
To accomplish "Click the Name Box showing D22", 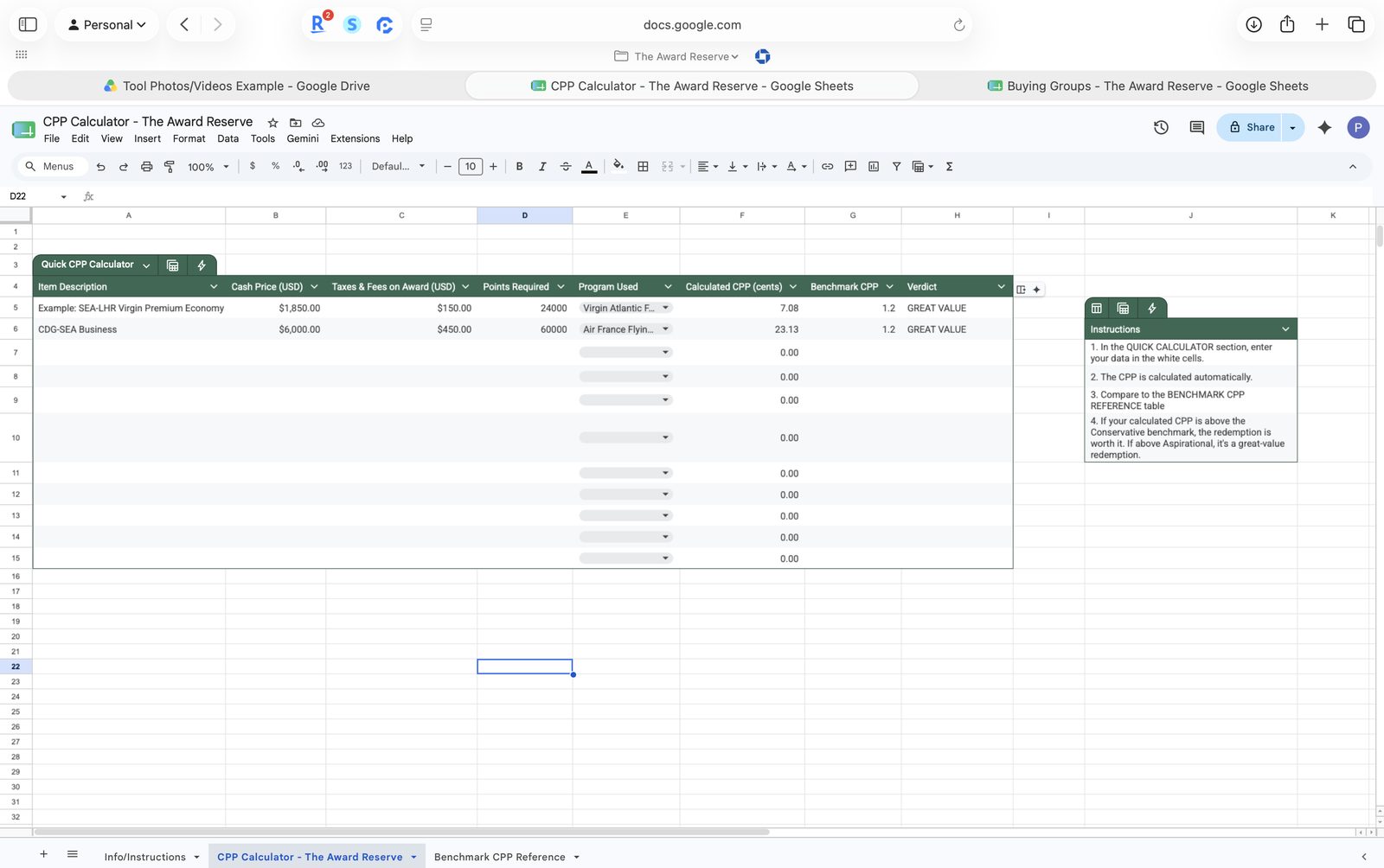I will (37, 196).
